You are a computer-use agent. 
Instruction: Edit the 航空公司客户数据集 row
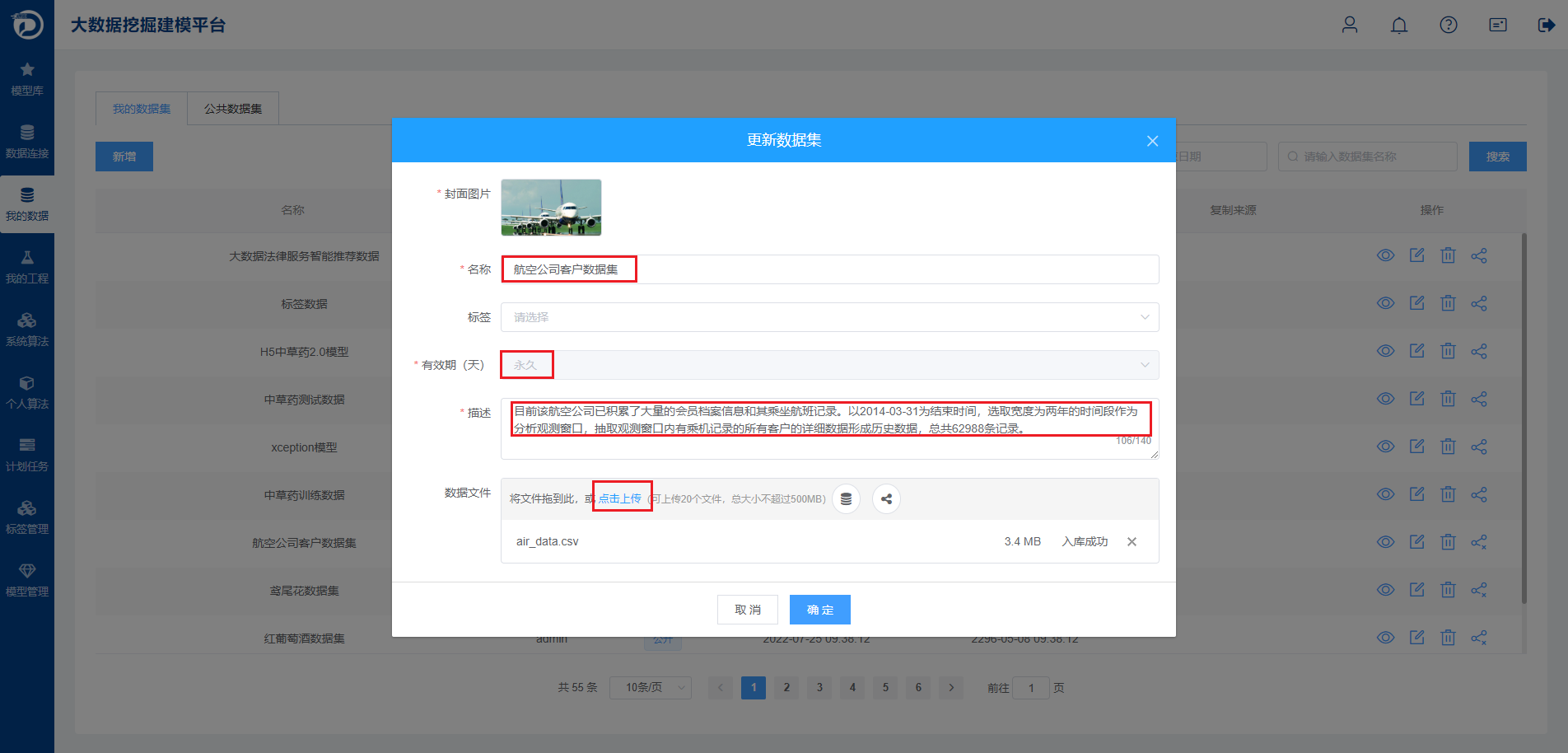(1416, 542)
